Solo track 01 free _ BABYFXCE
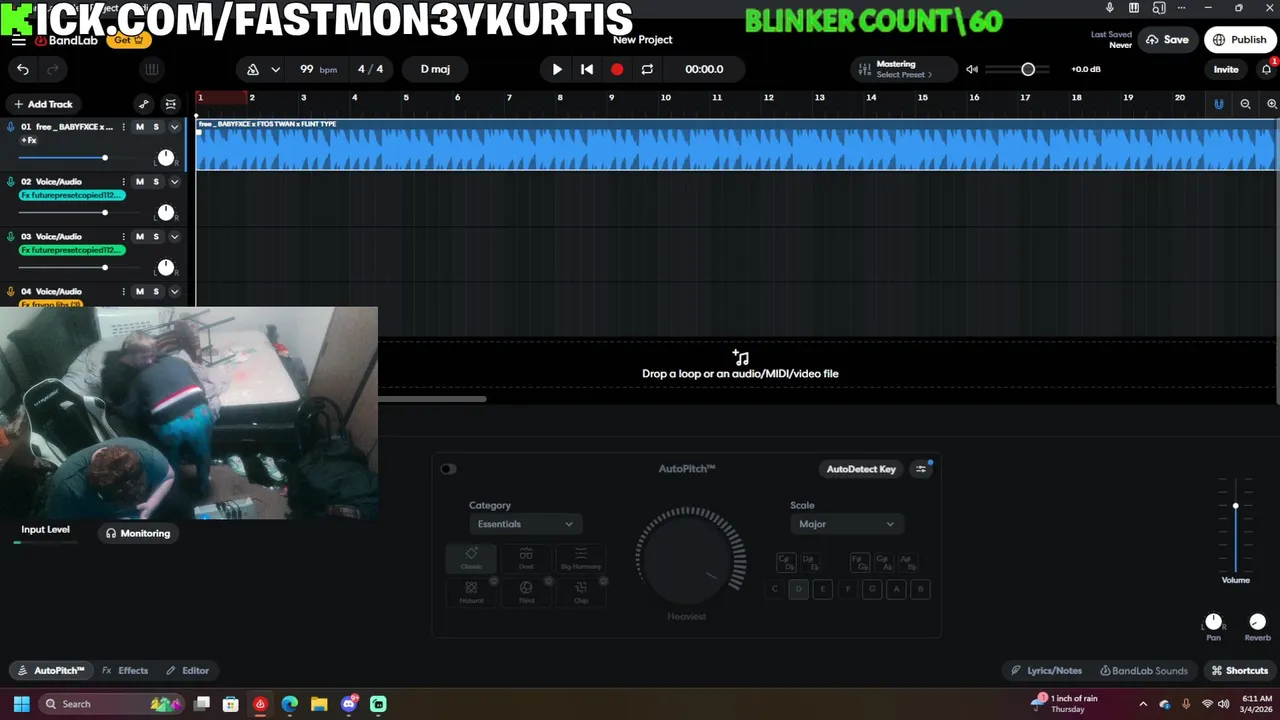Screen dimensions: 1280x720 click(x=156, y=127)
